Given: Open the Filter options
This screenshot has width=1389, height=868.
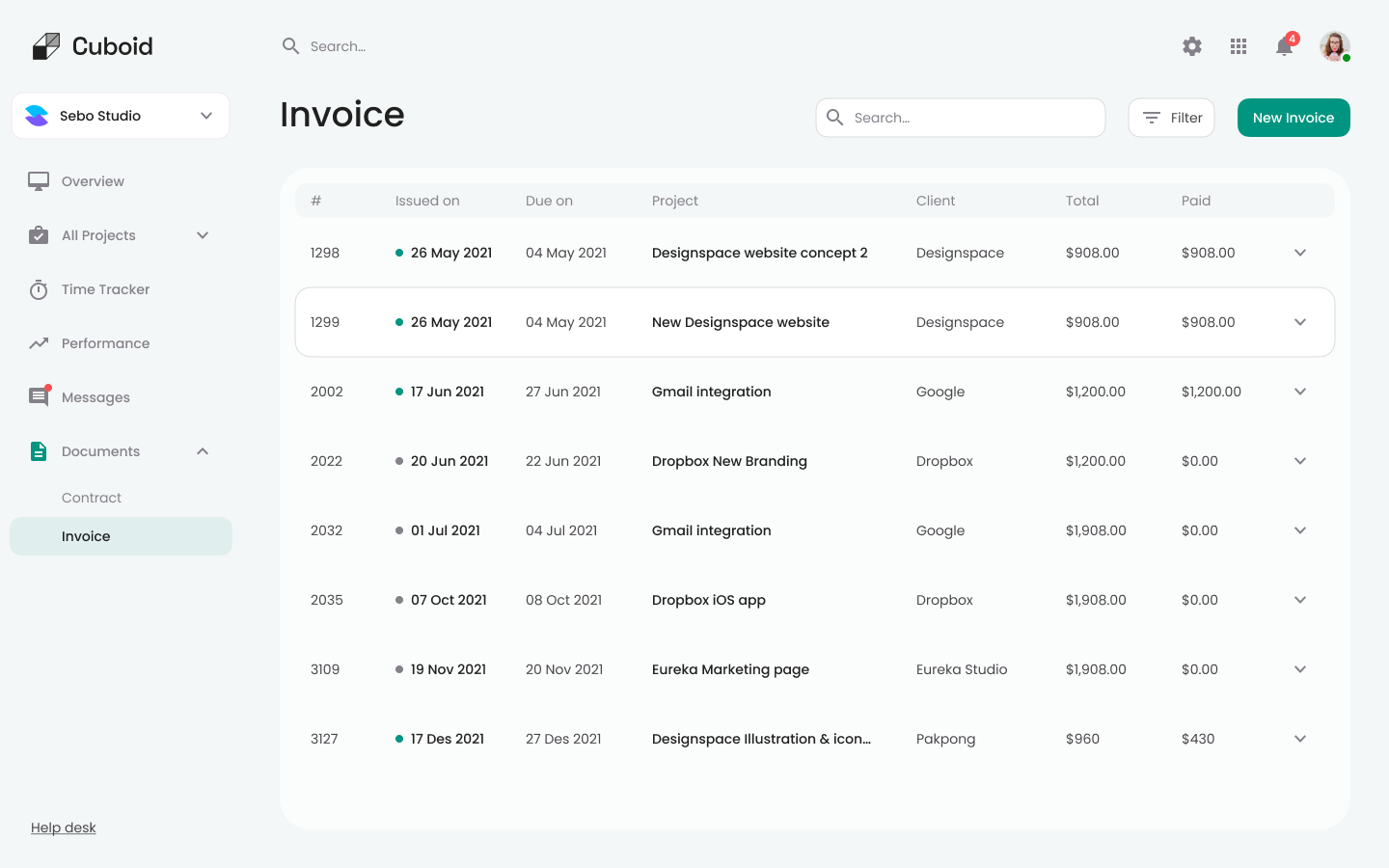Looking at the screenshot, I should [x=1171, y=117].
